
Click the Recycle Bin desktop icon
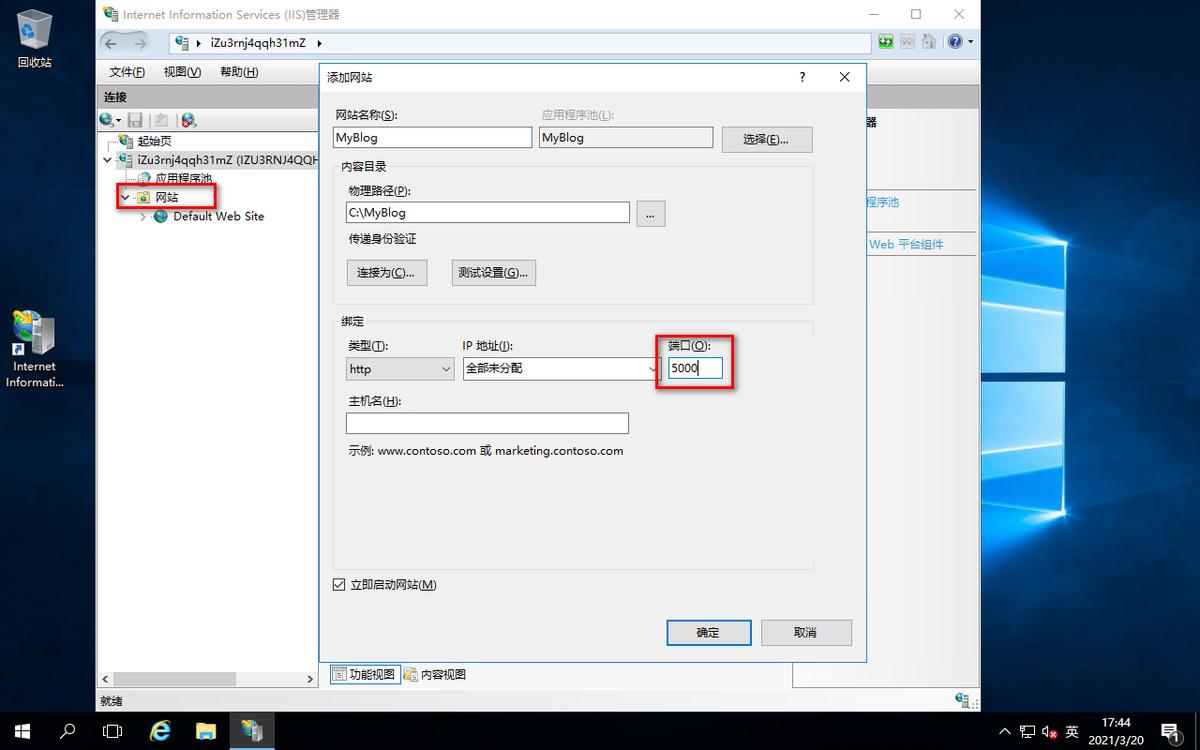(35, 38)
